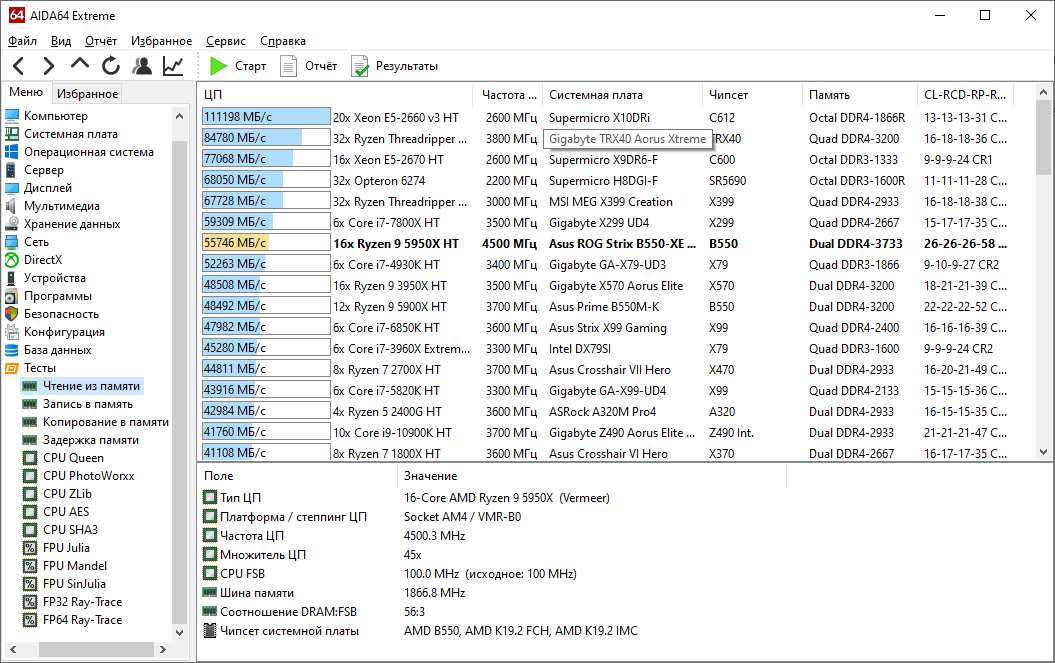Select Чтение из памяти test
1055x663 pixels.
[92, 386]
